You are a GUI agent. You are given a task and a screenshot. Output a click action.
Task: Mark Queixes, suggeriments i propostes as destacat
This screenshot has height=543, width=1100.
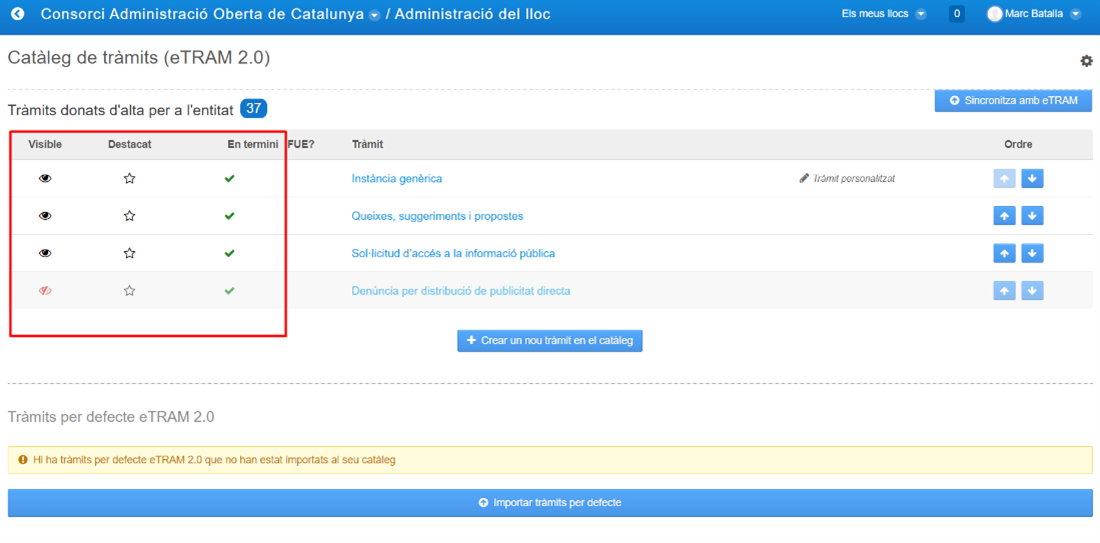(129, 215)
